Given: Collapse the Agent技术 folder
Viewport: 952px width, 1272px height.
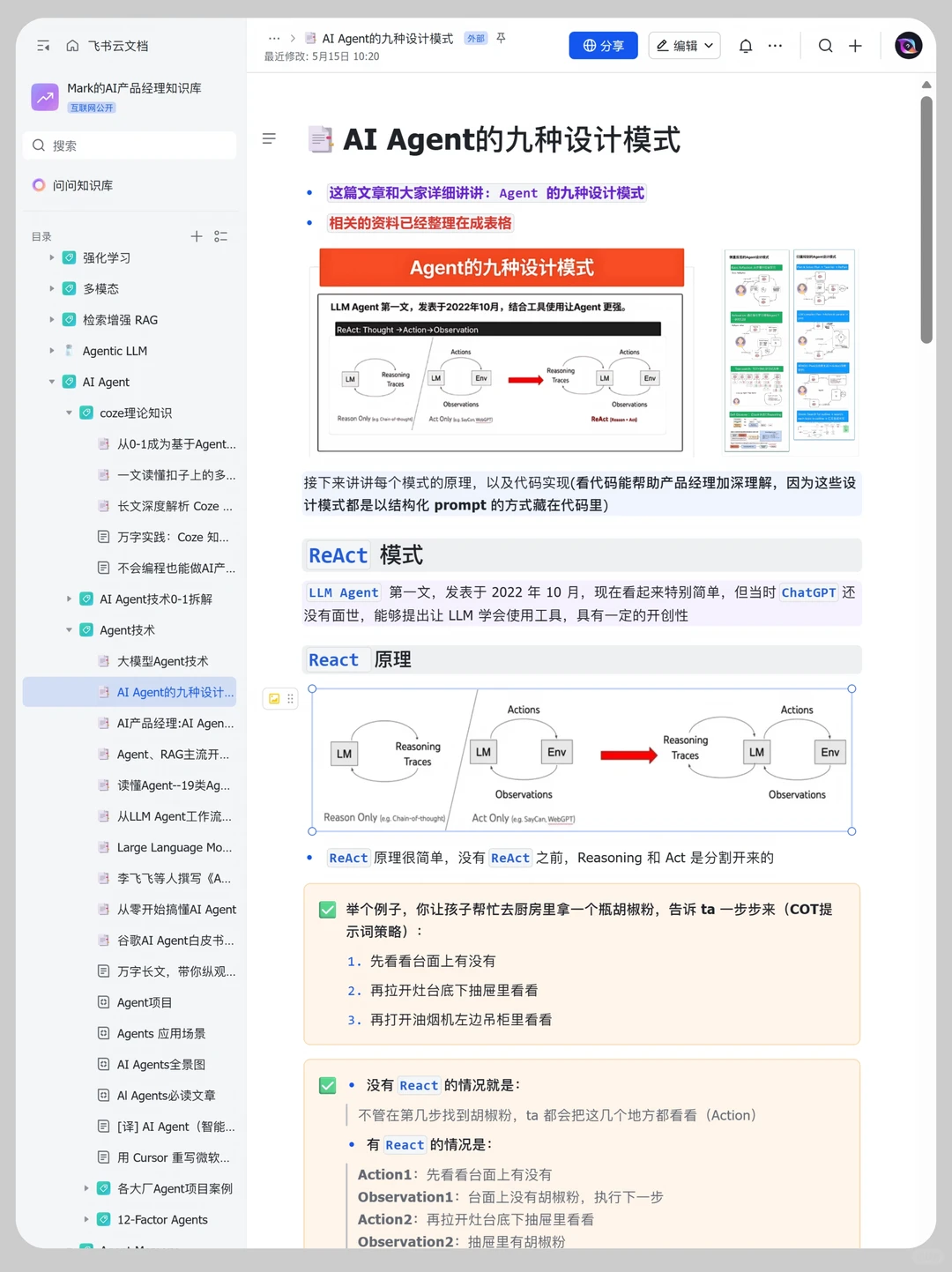Looking at the screenshot, I should [69, 630].
